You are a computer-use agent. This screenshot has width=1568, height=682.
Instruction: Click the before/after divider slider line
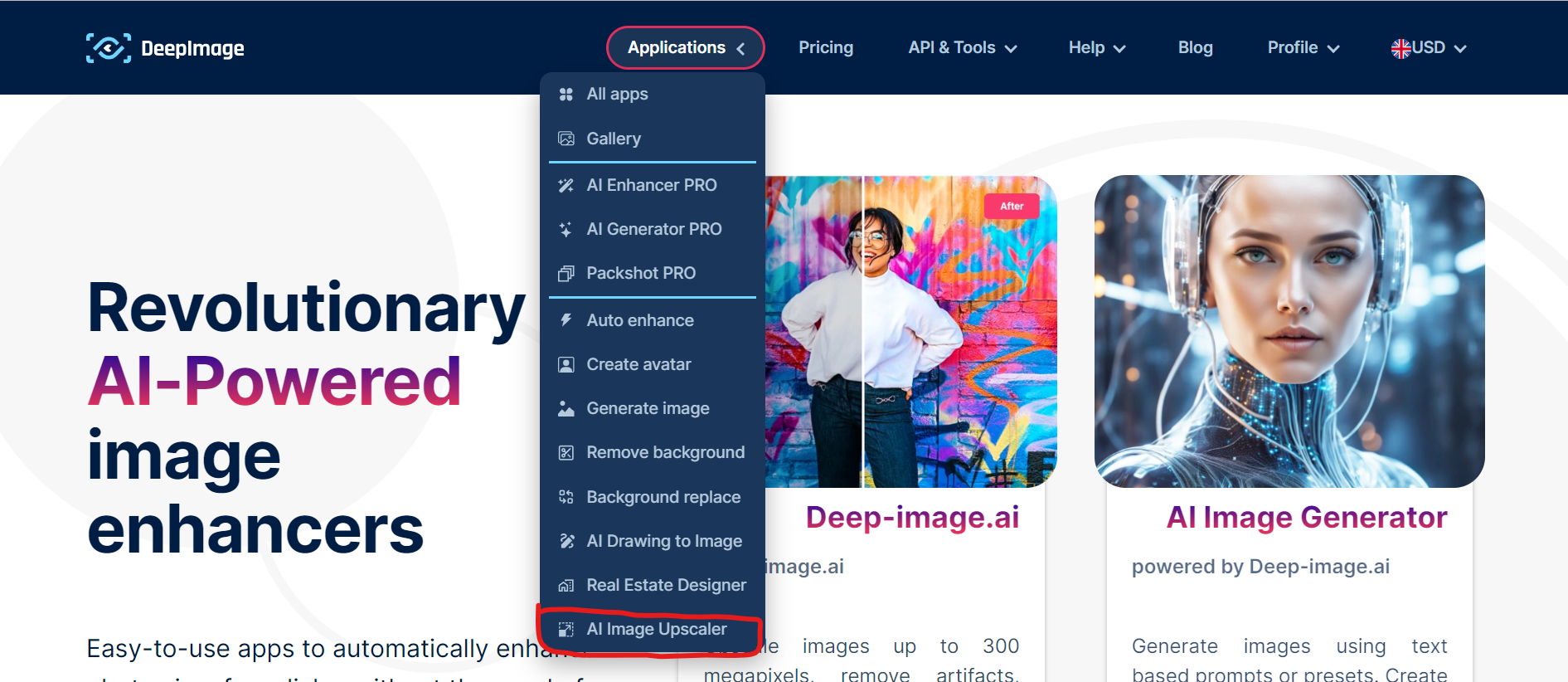pos(863,331)
